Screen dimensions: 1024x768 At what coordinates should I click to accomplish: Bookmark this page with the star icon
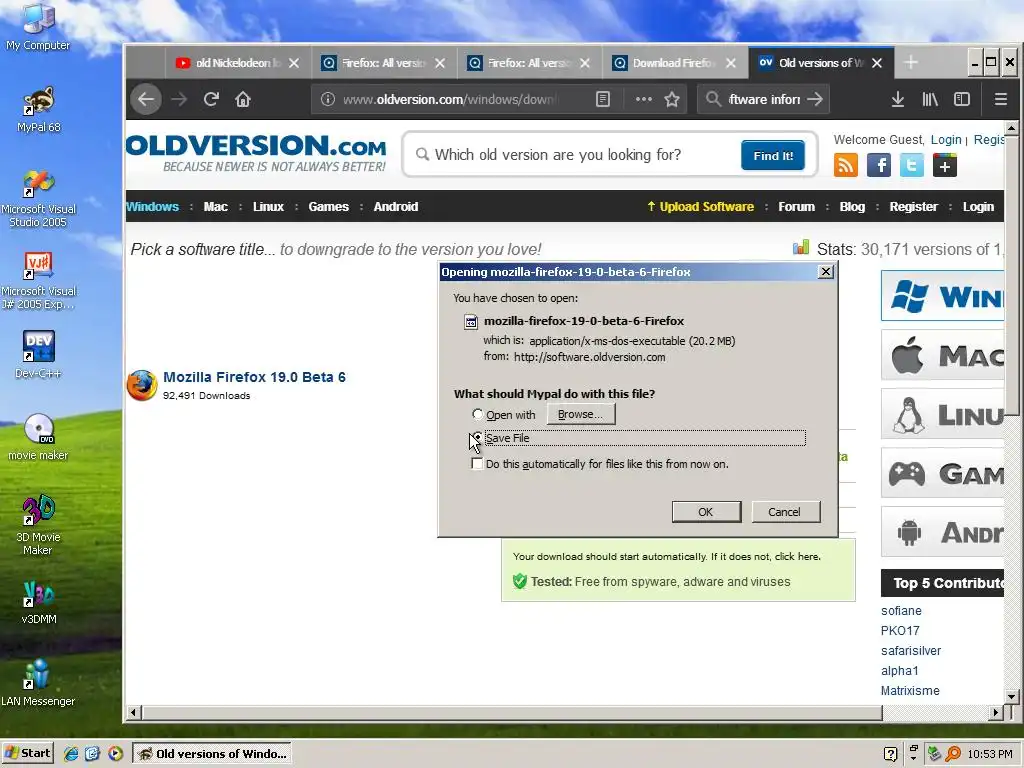pos(672,99)
